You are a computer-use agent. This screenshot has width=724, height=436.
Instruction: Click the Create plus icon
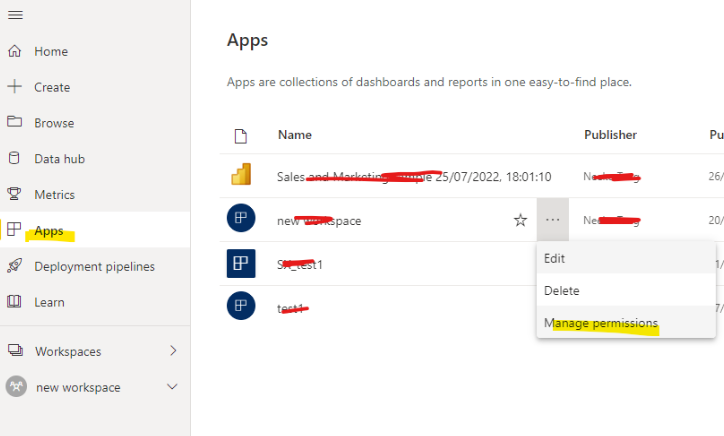[x=15, y=86]
